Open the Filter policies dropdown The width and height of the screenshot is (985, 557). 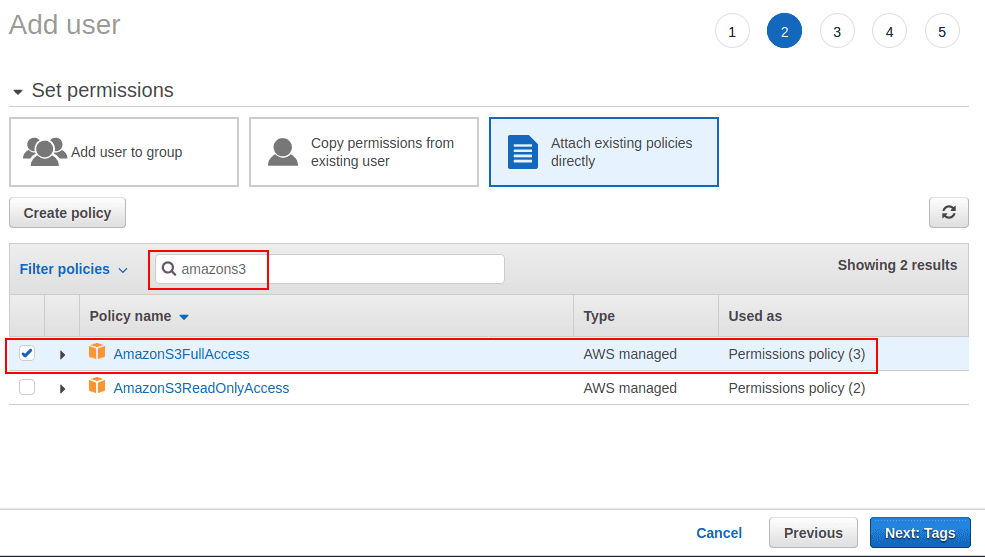pyautogui.click(x=74, y=269)
